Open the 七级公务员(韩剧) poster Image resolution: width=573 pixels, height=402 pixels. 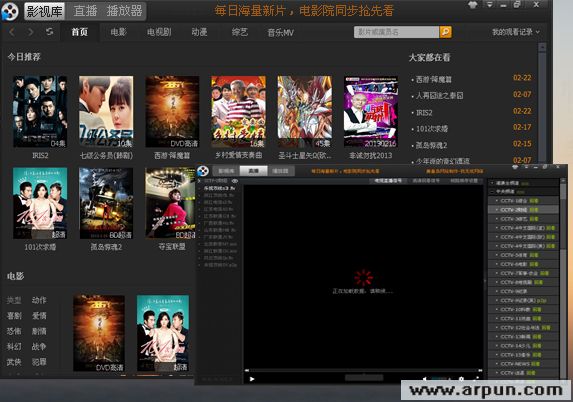point(106,111)
